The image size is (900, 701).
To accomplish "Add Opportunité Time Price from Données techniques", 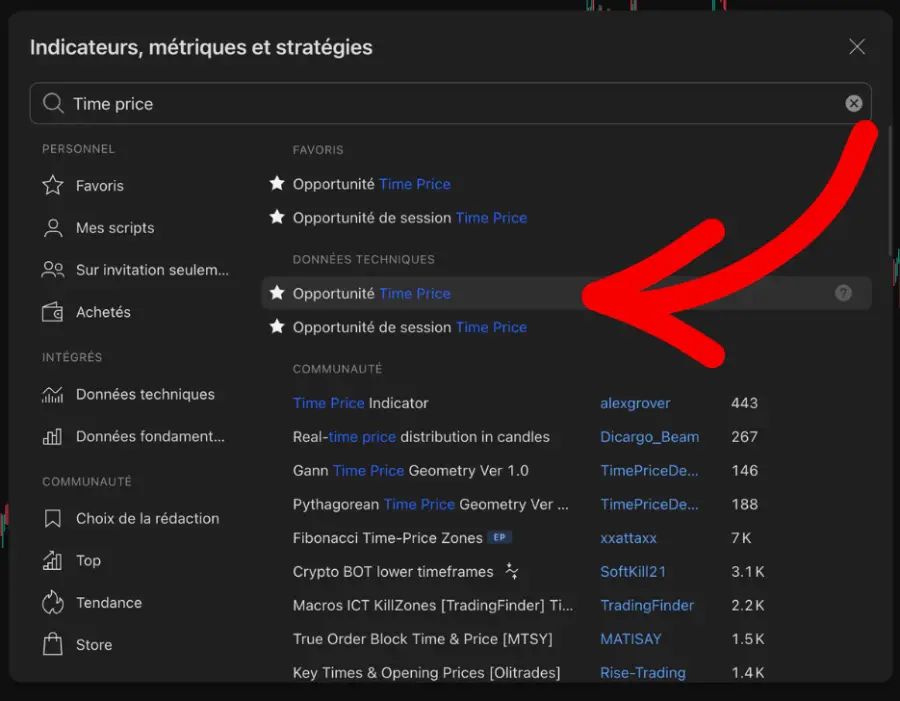I will tap(371, 293).
